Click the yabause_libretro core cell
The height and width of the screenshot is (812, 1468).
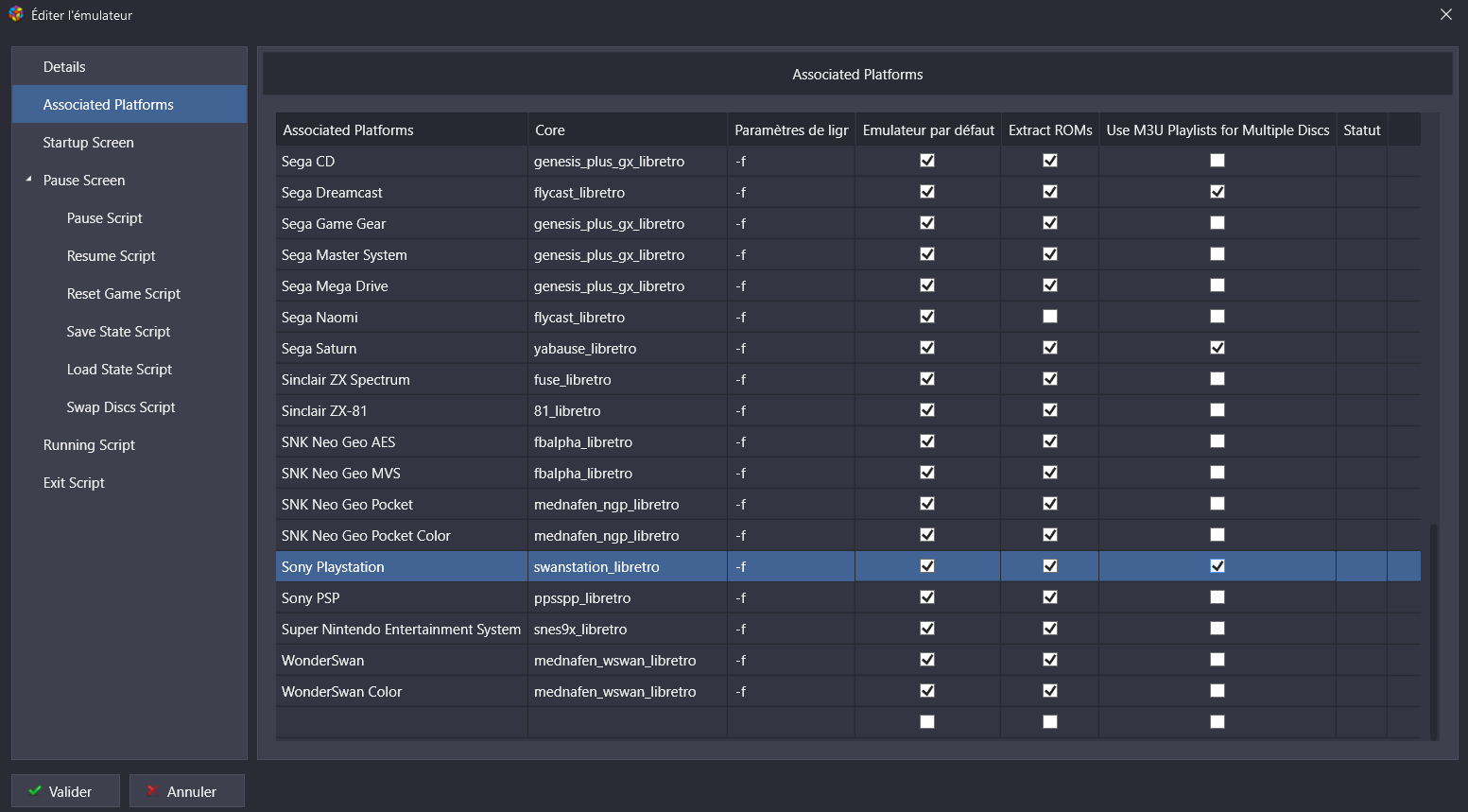coord(628,348)
